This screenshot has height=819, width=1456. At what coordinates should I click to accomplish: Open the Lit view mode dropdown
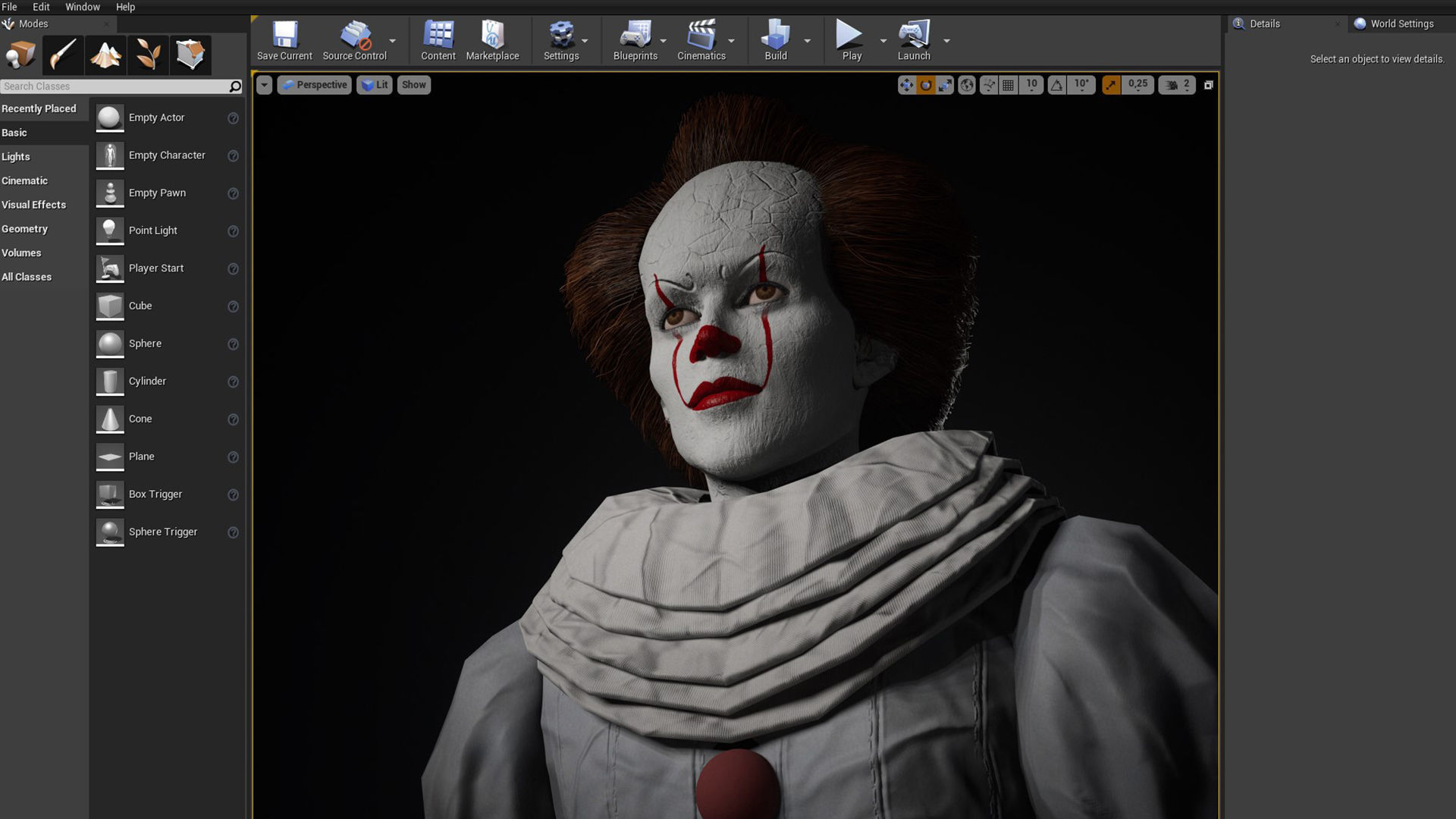pos(375,85)
